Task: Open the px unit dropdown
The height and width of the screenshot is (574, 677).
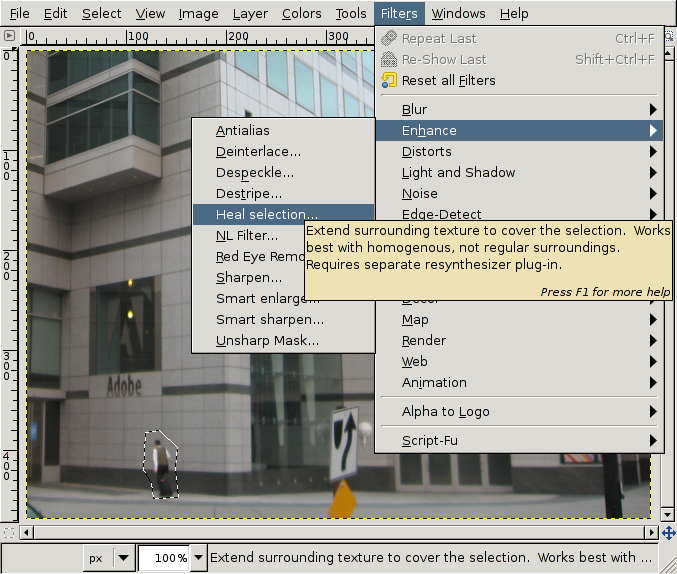Action: (110, 557)
